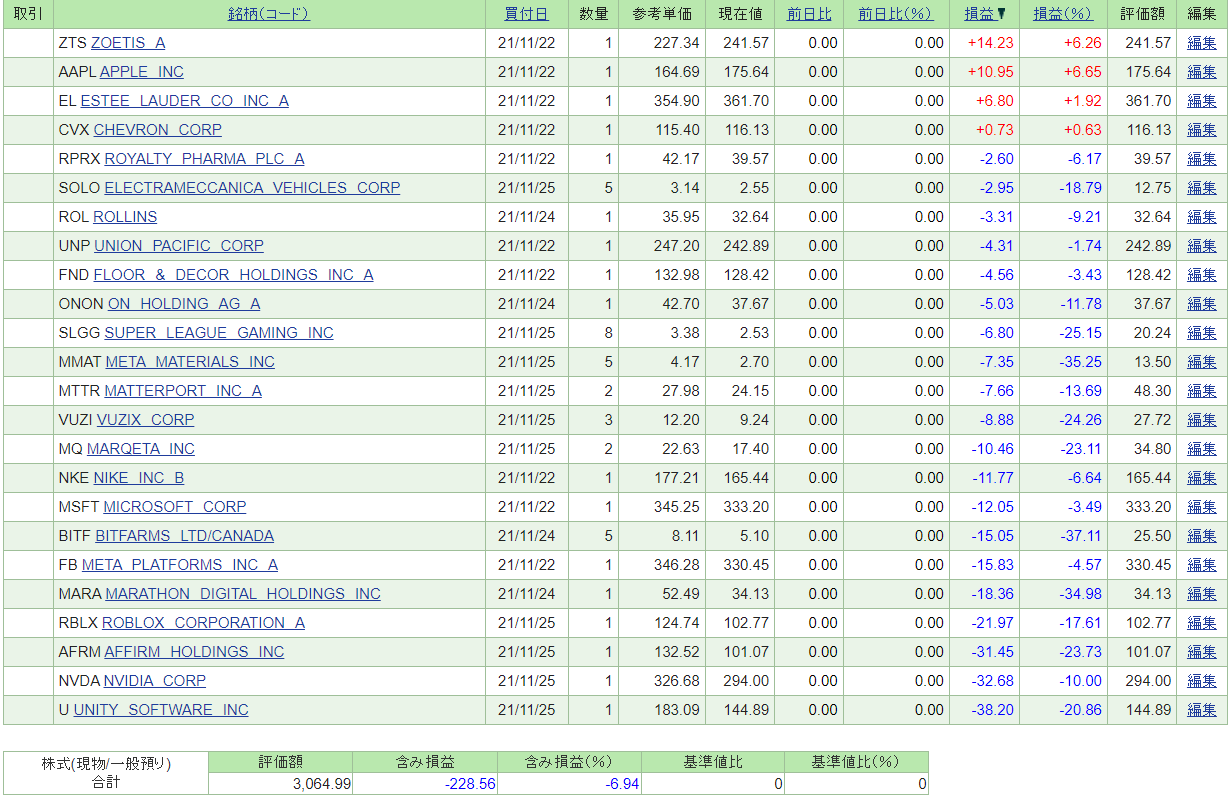1229x795 pixels.
Task: Select the +6.65 percent gain for AAPL
Action: tap(1082, 72)
